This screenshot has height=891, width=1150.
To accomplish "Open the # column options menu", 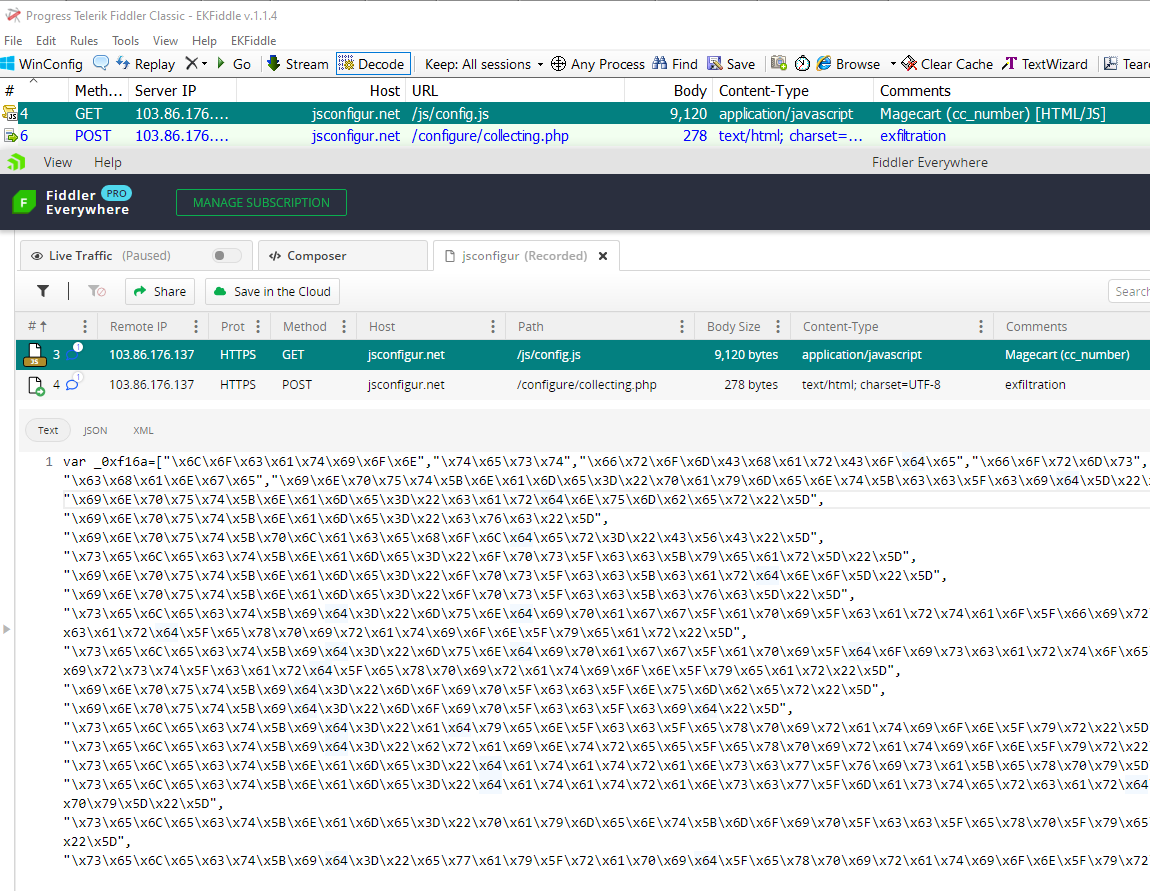I will (x=84, y=326).
